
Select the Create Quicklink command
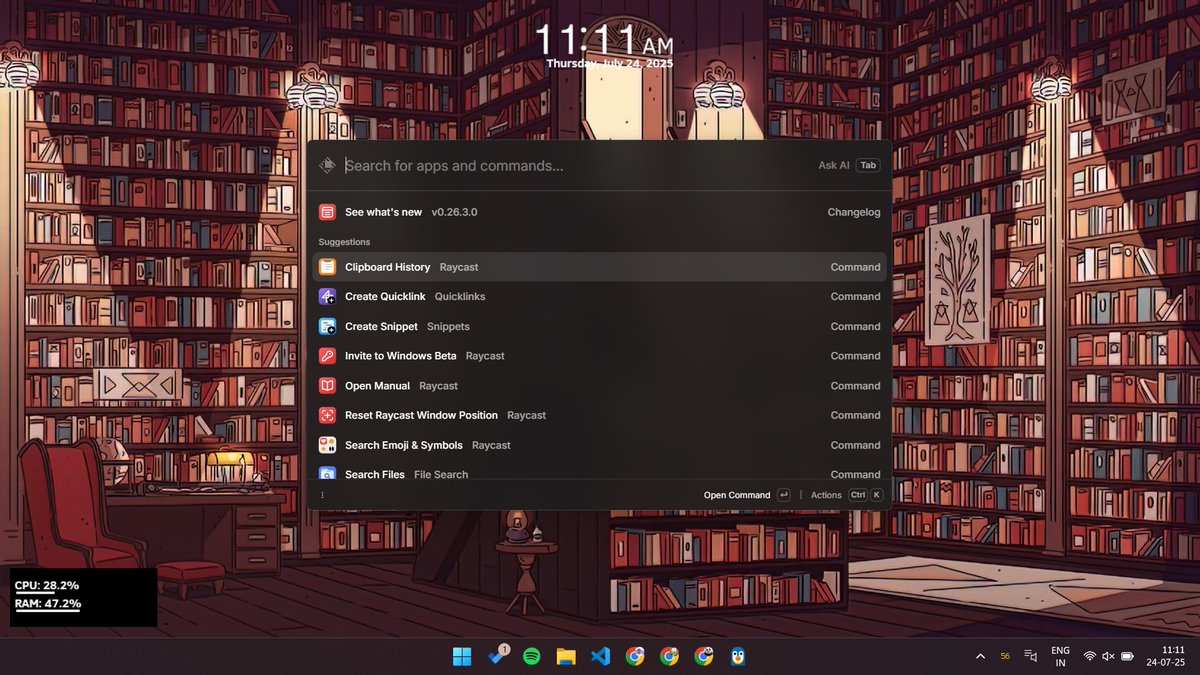599,296
